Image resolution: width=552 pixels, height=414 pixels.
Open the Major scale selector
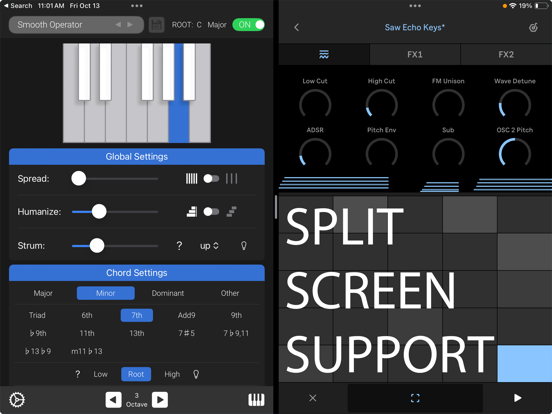(217, 25)
